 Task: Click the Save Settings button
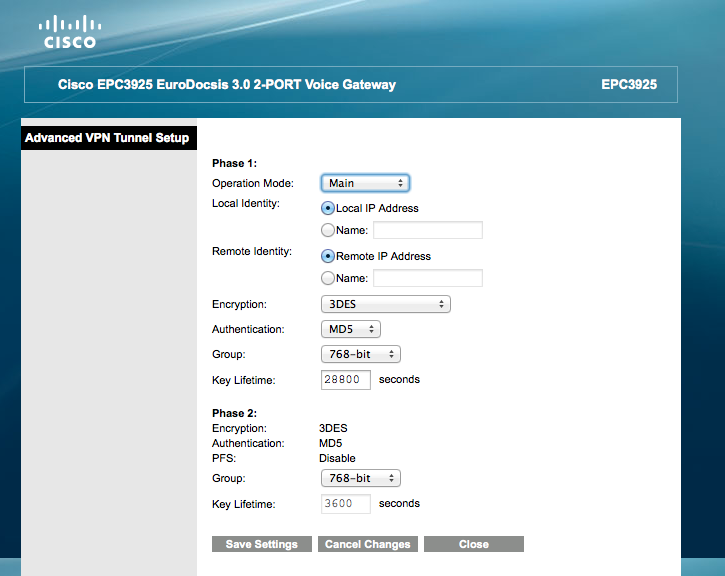[262, 544]
